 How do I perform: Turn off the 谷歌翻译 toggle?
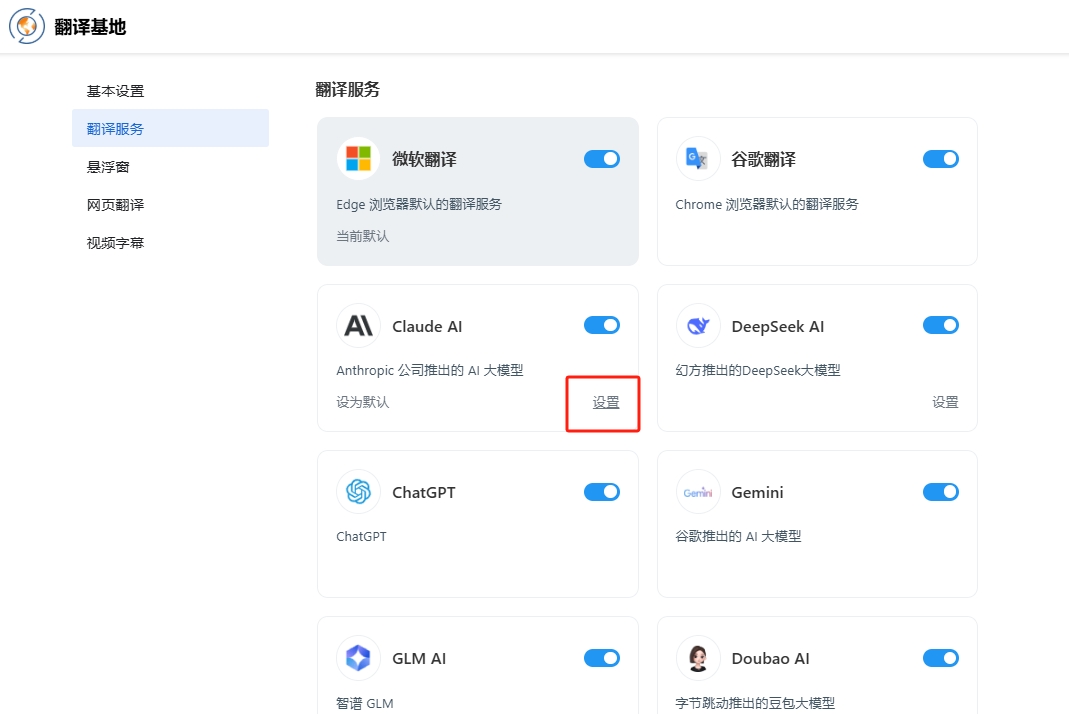pyautogui.click(x=941, y=159)
